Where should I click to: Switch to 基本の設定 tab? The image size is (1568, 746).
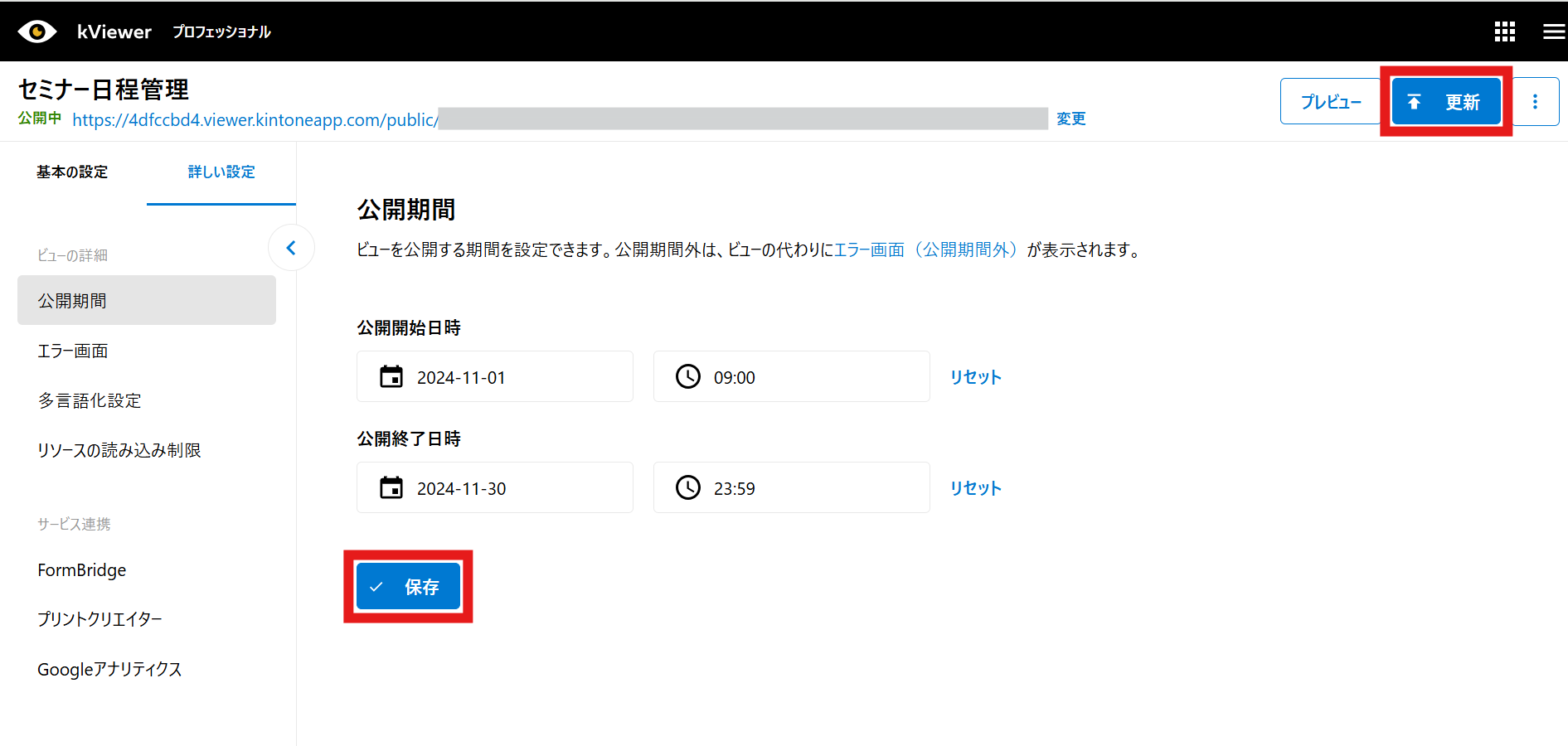tap(72, 172)
